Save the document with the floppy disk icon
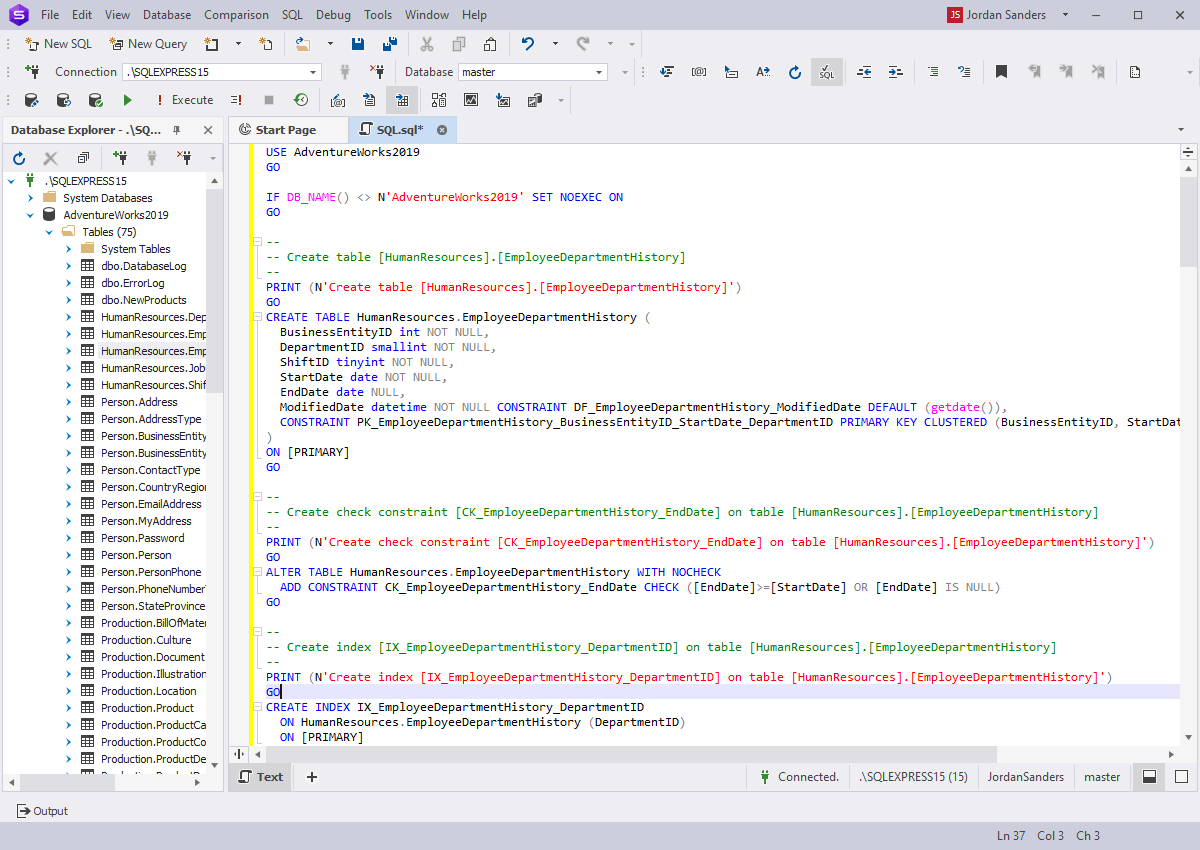This screenshot has width=1200, height=850. pos(358,44)
